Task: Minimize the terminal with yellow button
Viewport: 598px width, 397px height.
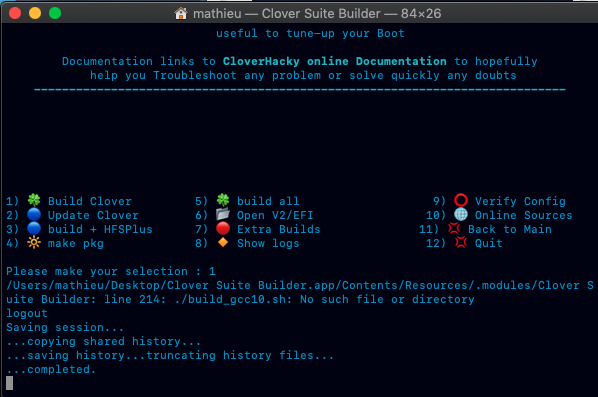Action: click(x=35, y=13)
